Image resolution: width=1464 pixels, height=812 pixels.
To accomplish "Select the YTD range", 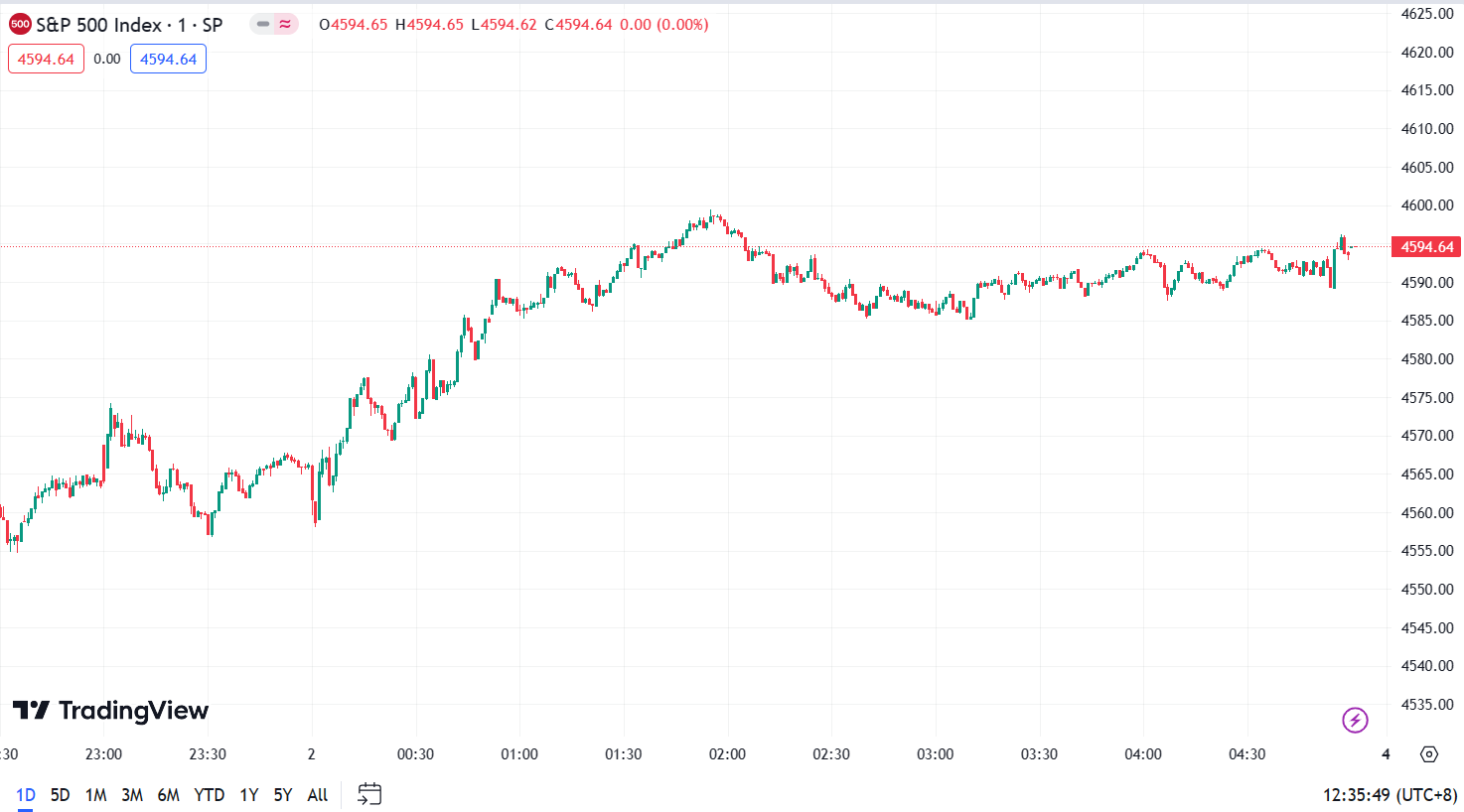I will 209,795.
